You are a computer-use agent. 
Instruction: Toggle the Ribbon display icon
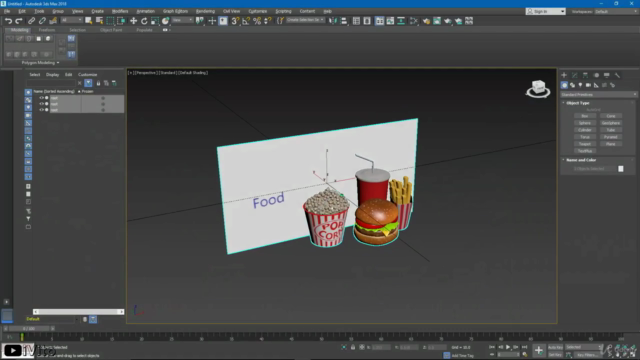tap(380, 21)
